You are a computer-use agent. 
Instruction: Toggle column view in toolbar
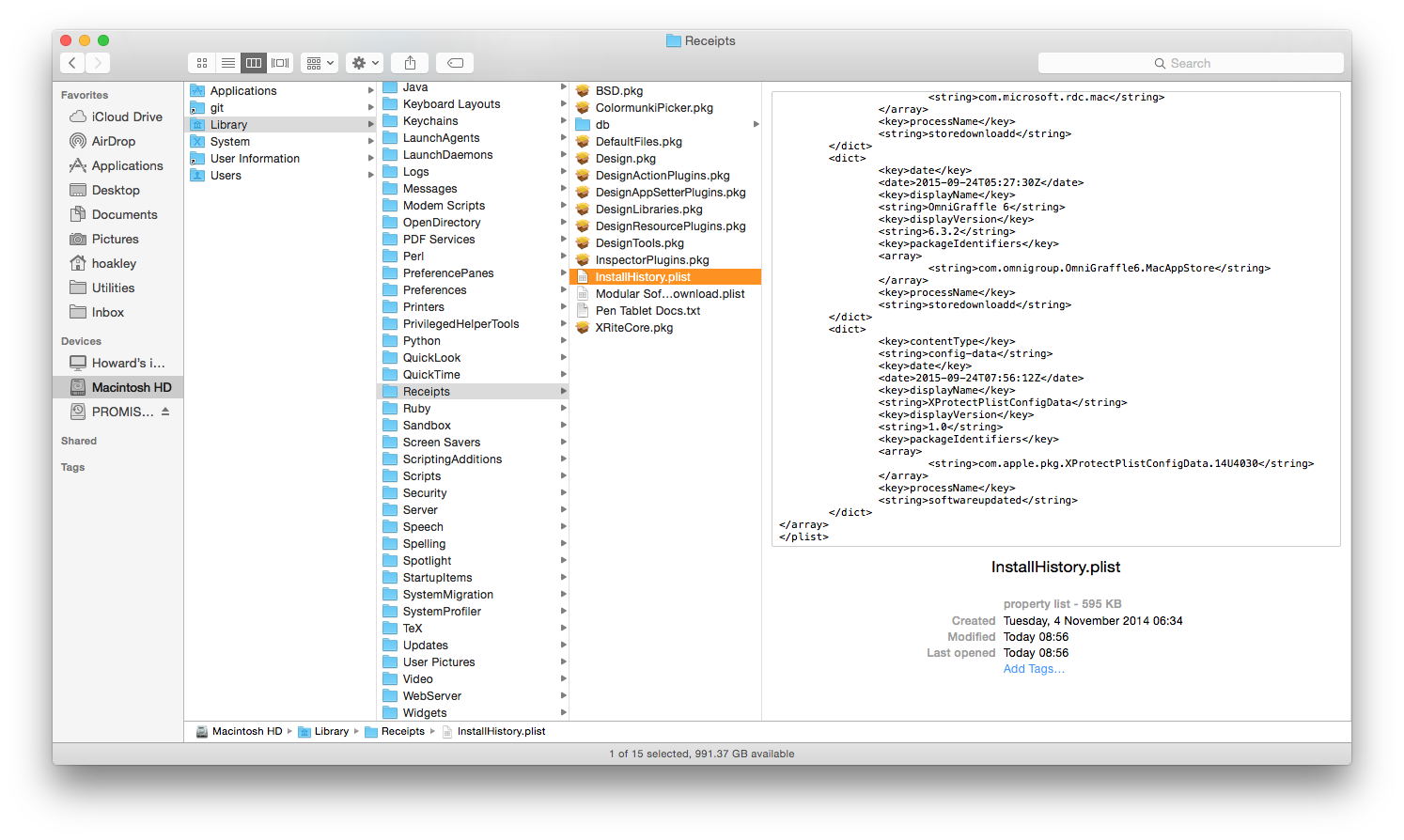(254, 63)
